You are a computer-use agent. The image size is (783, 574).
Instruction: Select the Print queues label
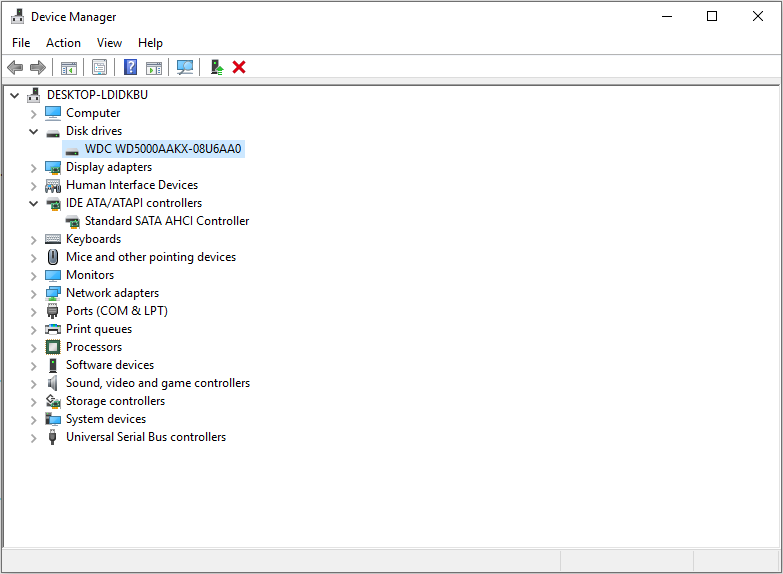point(99,329)
